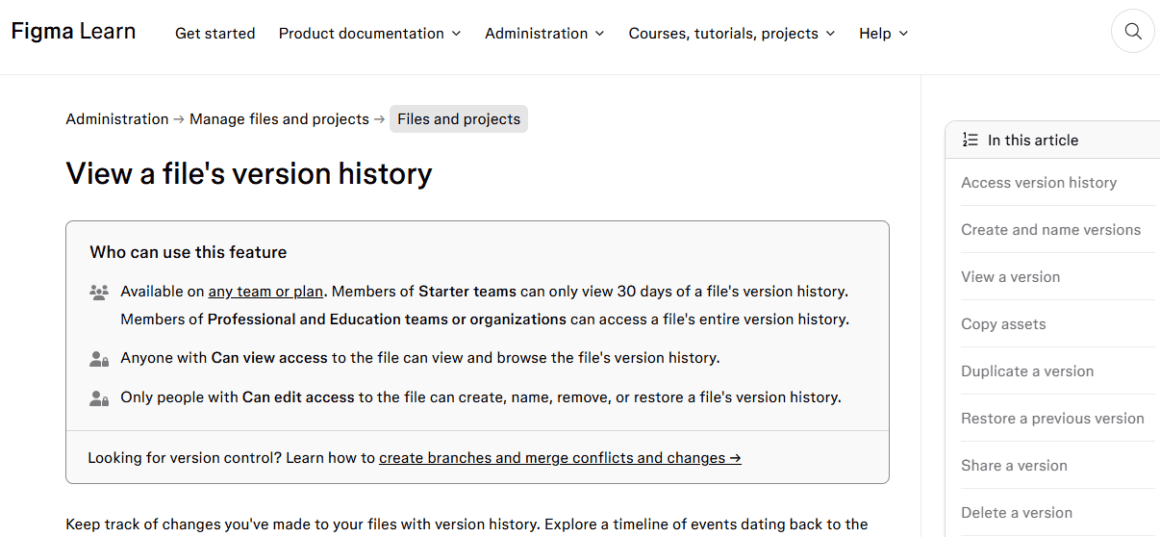Click the Files and projects breadcrumb chip
This screenshot has height=537, width=1160.
click(459, 119)
